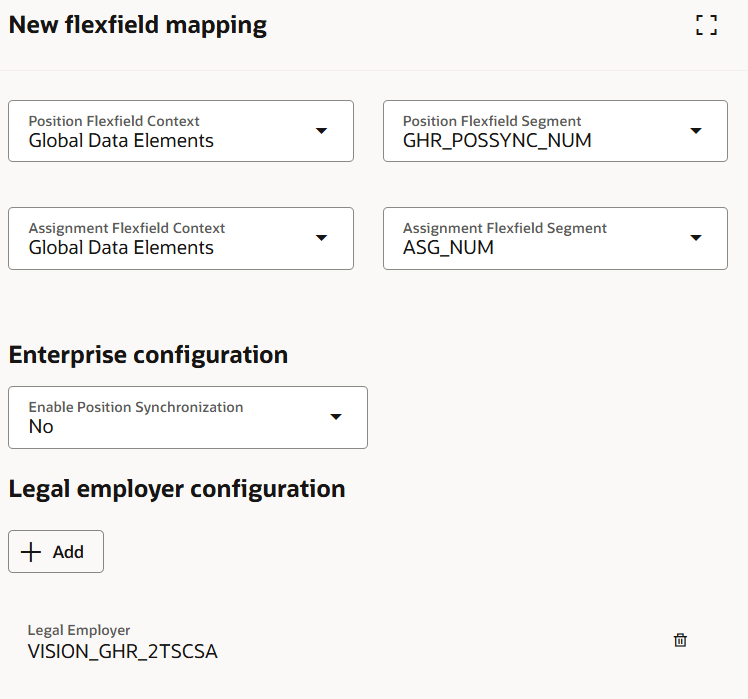Screen dimensions: 748x699
Task: Select the Assignment Flexfield Context value field
Action: point(121,248)
